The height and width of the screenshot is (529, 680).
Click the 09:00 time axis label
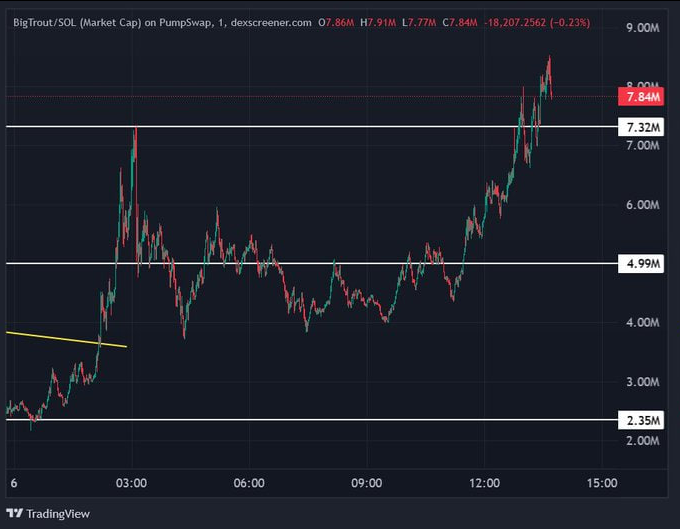point(367,483)
